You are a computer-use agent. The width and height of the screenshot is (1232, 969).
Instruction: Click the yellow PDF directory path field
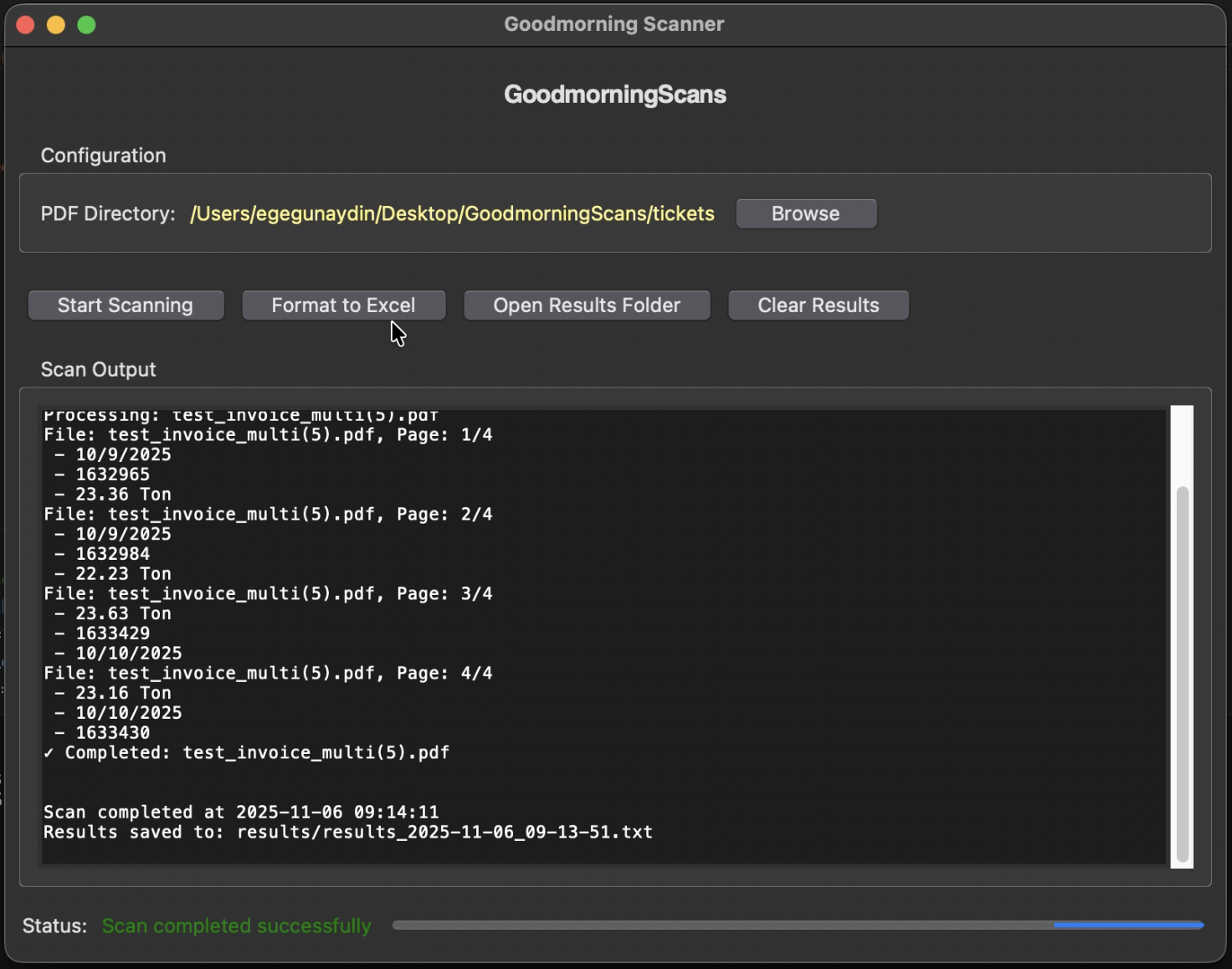[452, 213]
